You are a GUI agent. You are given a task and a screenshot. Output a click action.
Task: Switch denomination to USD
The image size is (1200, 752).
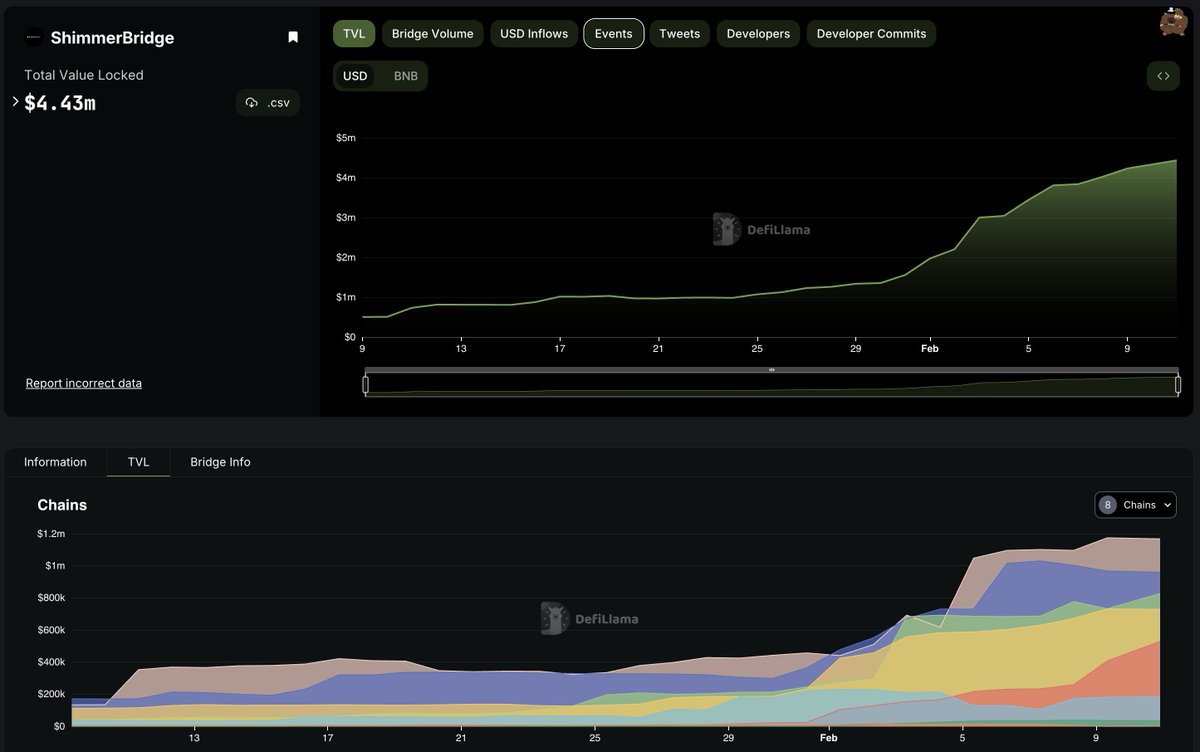pyautogui.click(x=355, y=76)
